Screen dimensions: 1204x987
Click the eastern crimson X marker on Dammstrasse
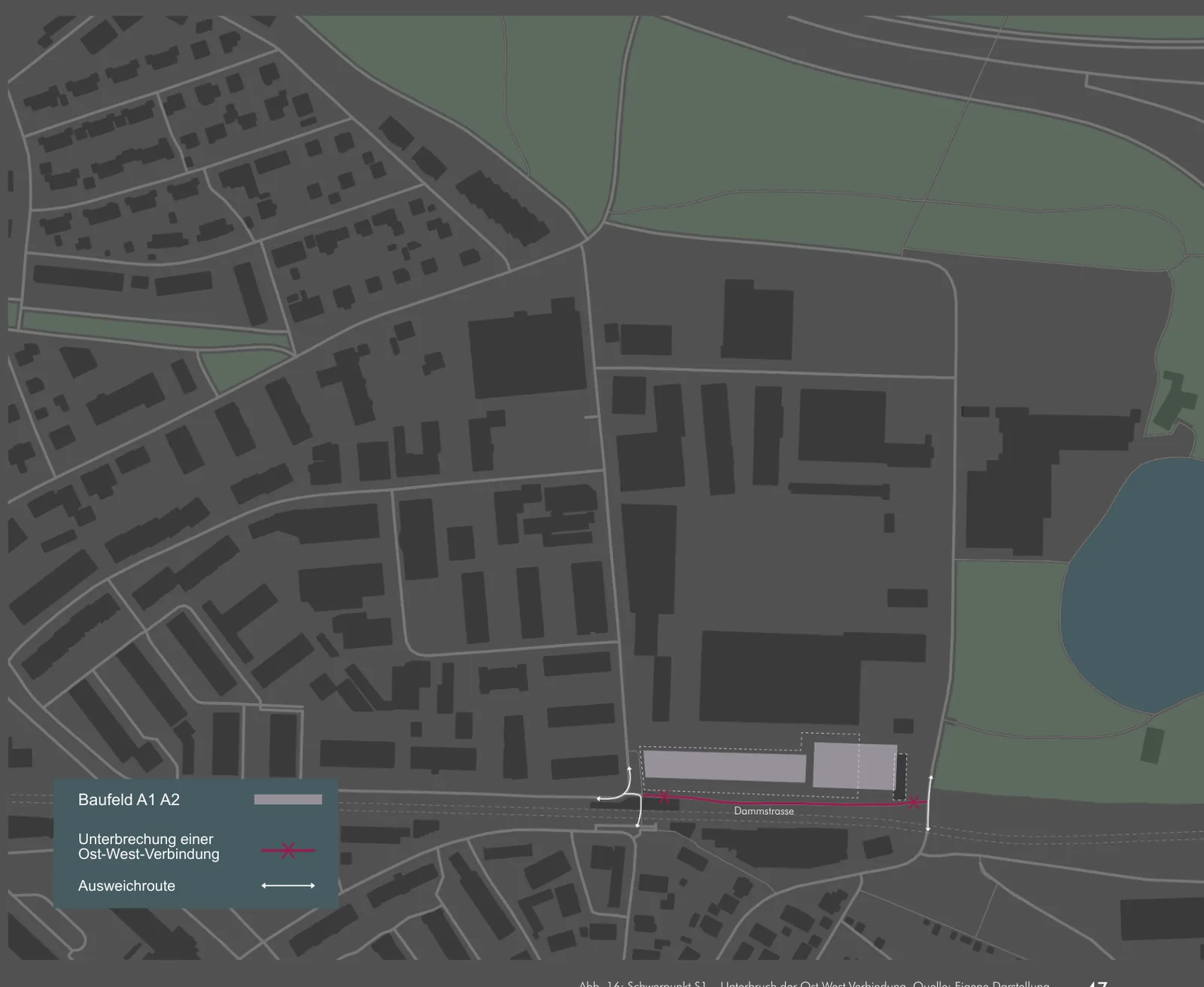914,803
